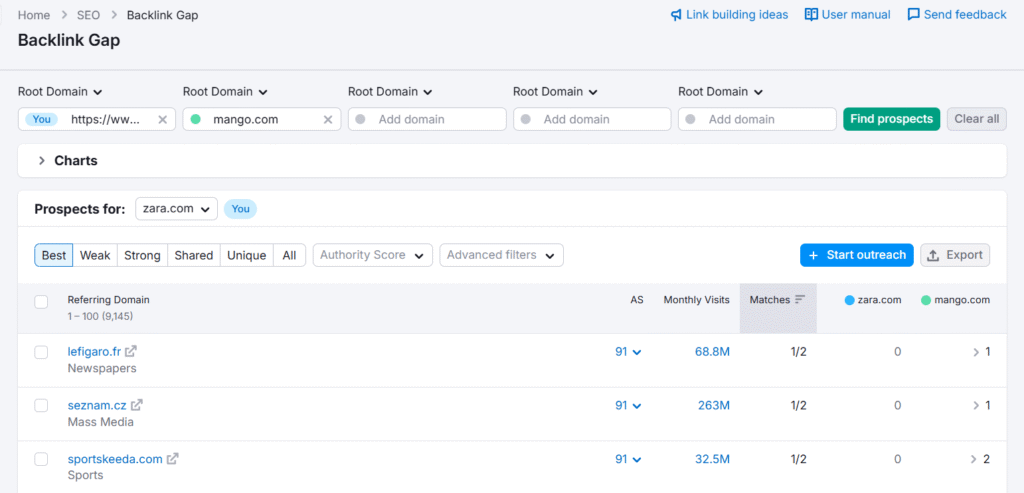The image size is (1024, 493).
Task: Select the Shared tab
Action: pyautogui.click(x=194, y=255)
